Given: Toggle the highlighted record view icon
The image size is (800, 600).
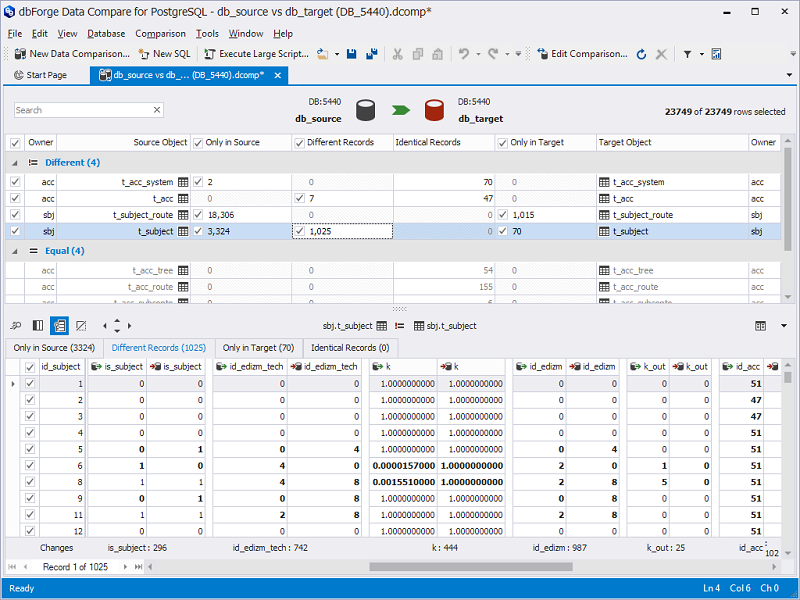Looking at the screenshot, I should (59, 326).
